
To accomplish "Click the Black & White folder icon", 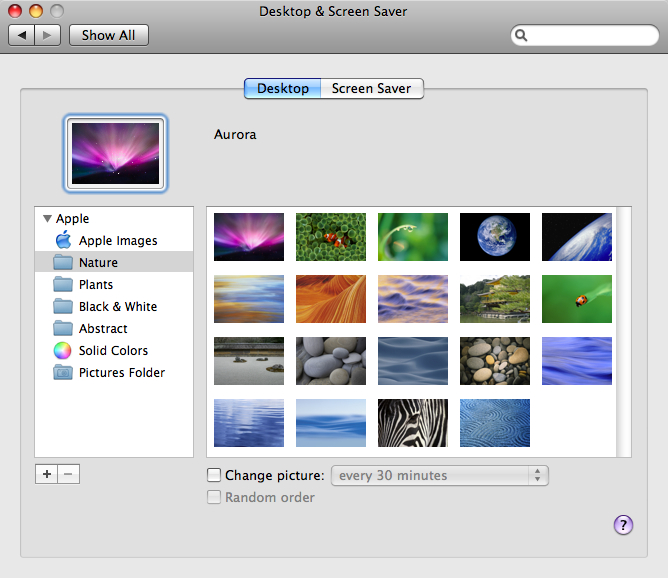I will coord(63,306).
